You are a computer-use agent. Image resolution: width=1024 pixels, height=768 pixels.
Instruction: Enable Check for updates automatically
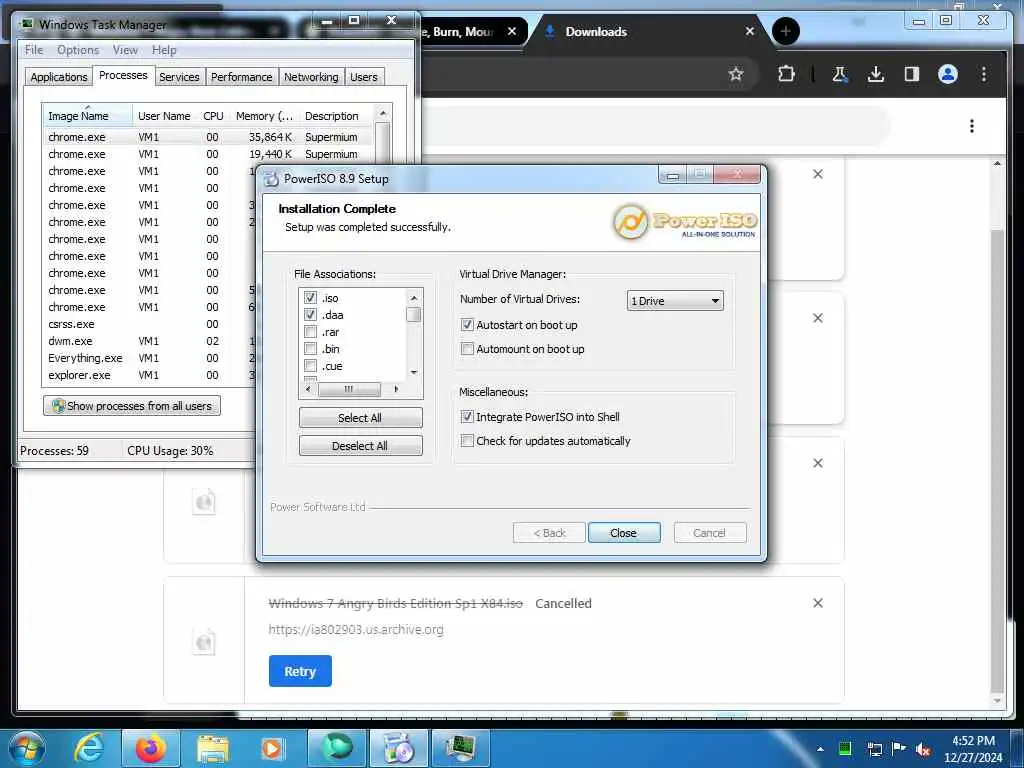[467, 441]
